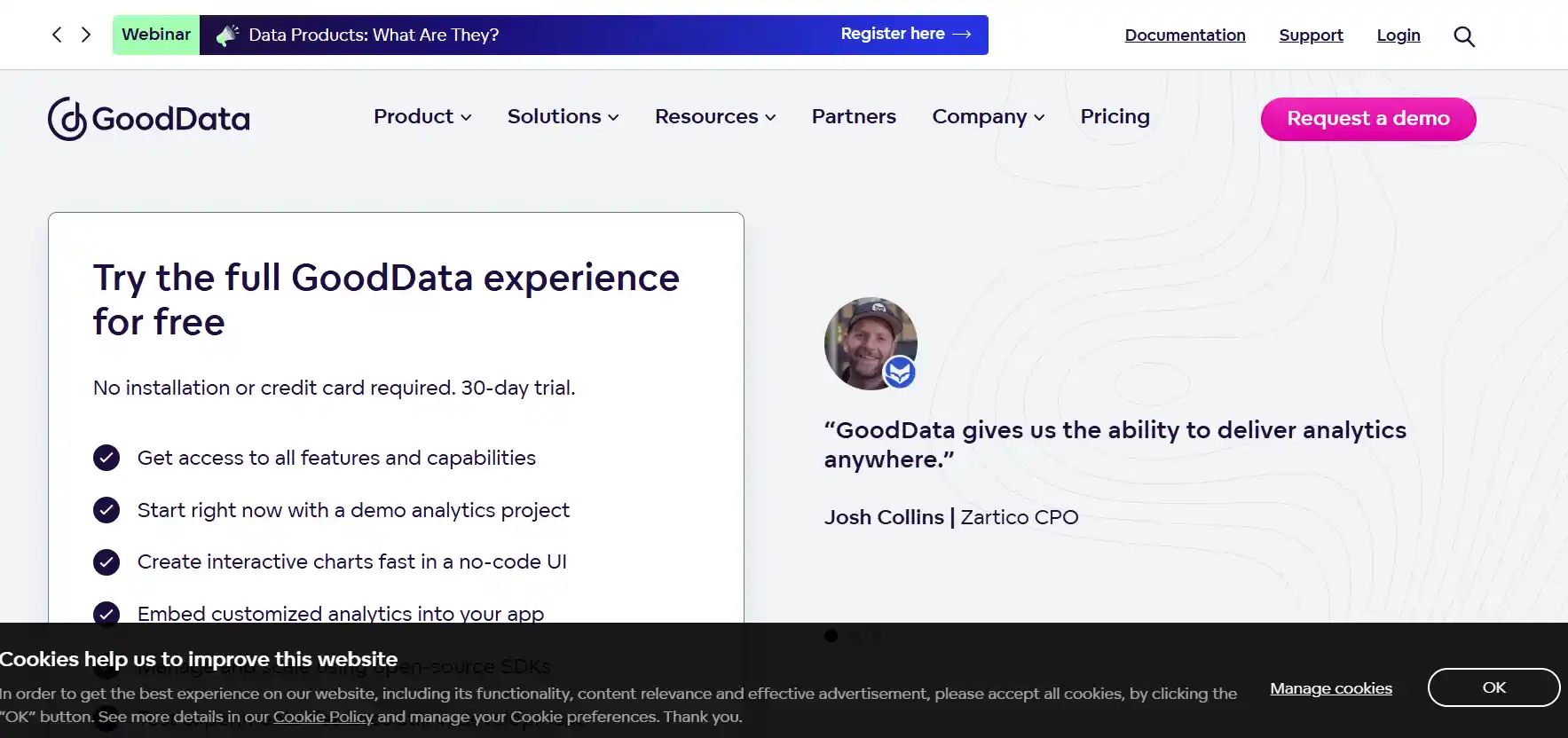Click Register here link

pos(906,34)
